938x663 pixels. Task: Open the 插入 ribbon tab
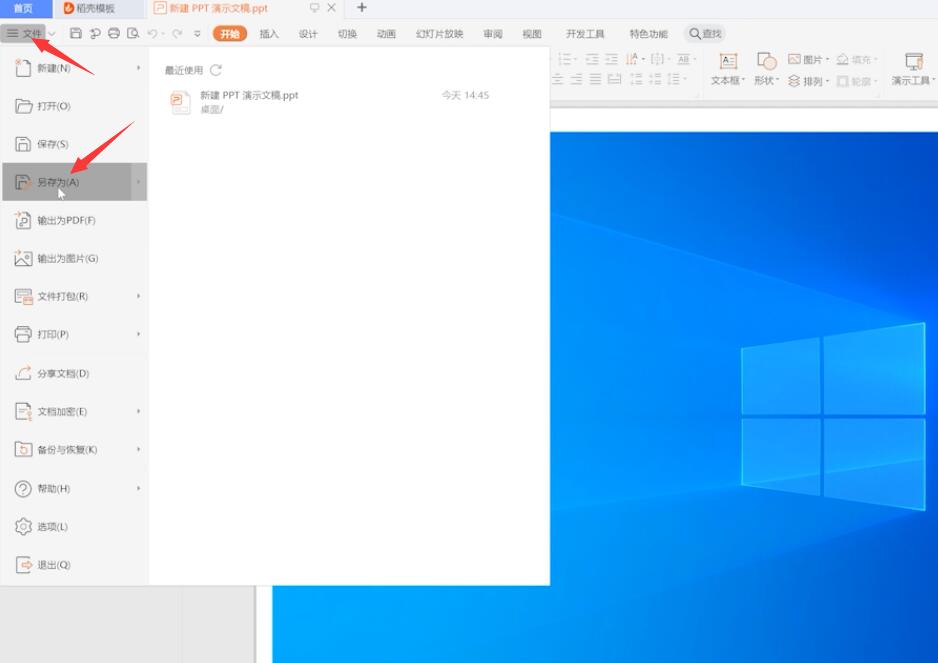click(269, 34)
